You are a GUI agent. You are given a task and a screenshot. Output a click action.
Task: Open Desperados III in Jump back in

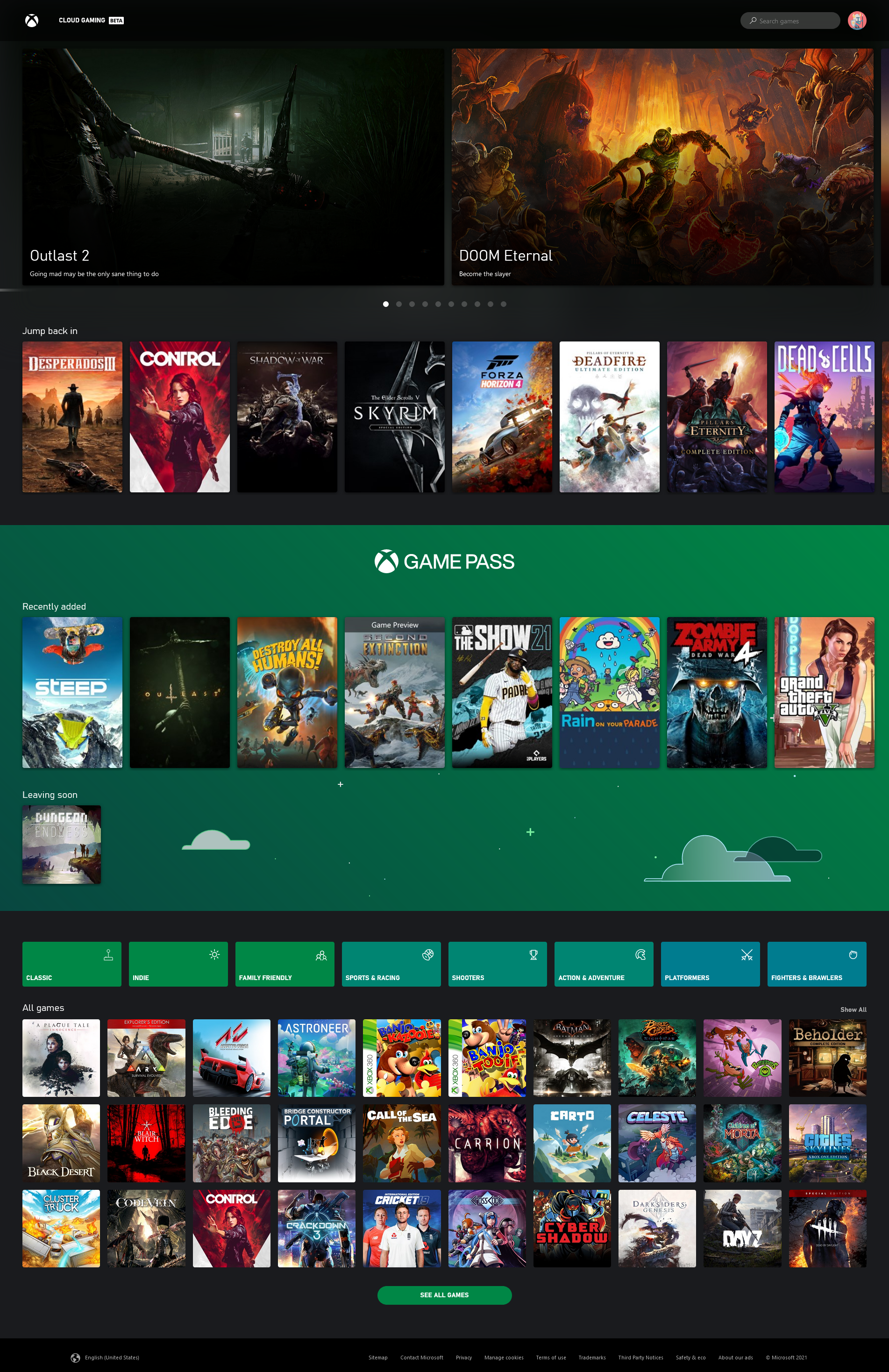[72, 417]
